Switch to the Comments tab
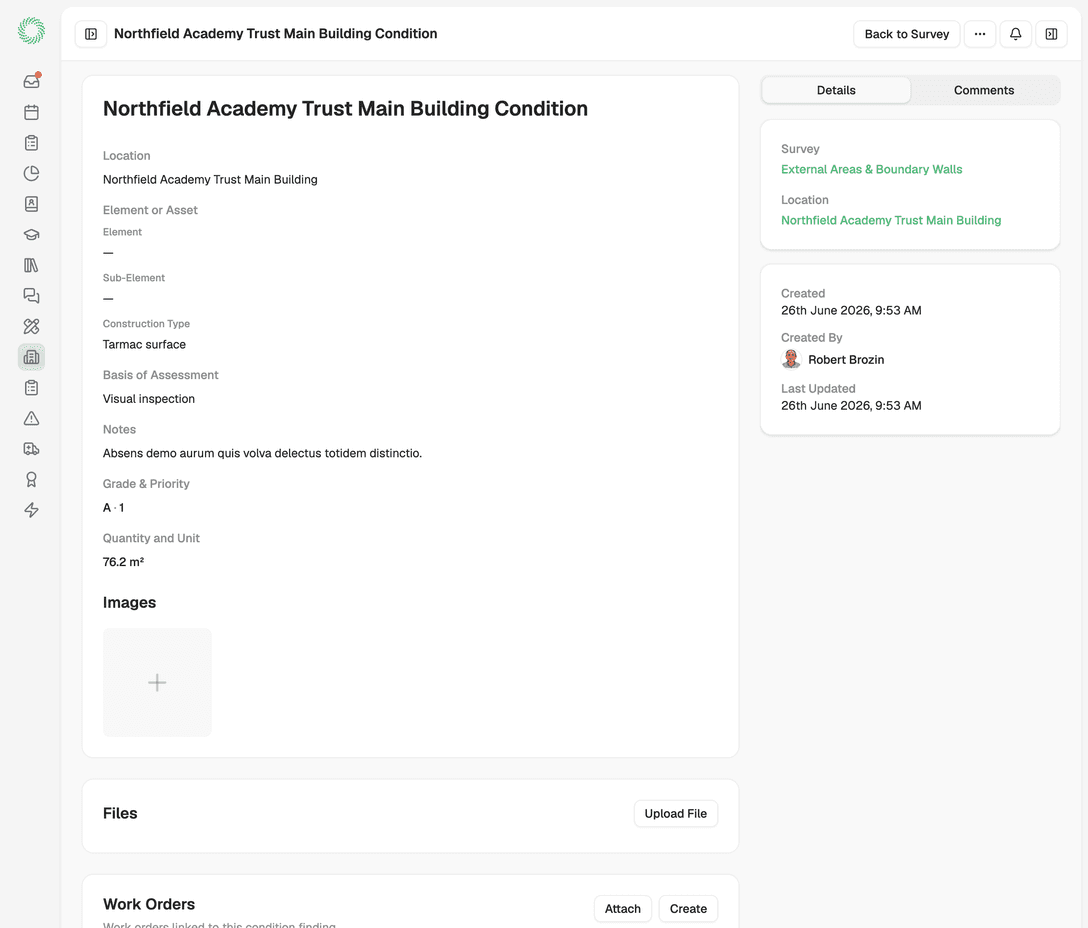The height and width of the screenshot is (928, 1088). coord(984,90)
